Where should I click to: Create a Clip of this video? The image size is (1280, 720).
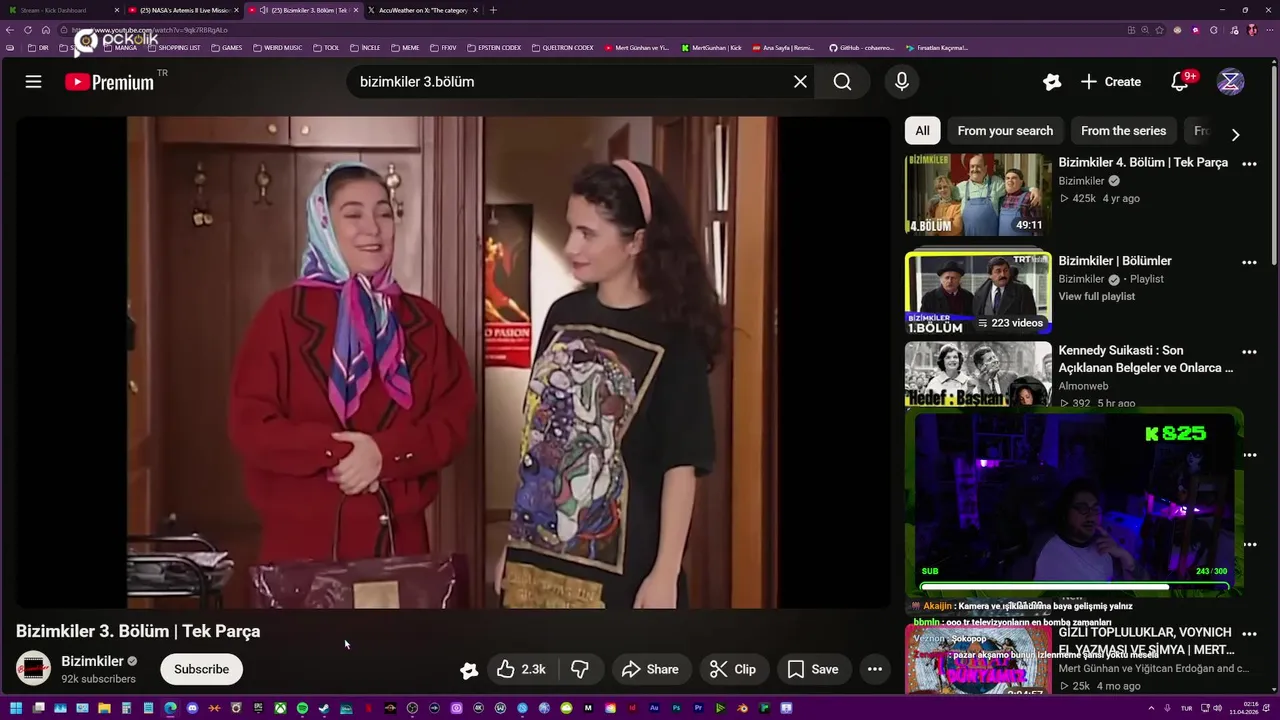click(733, 669)
